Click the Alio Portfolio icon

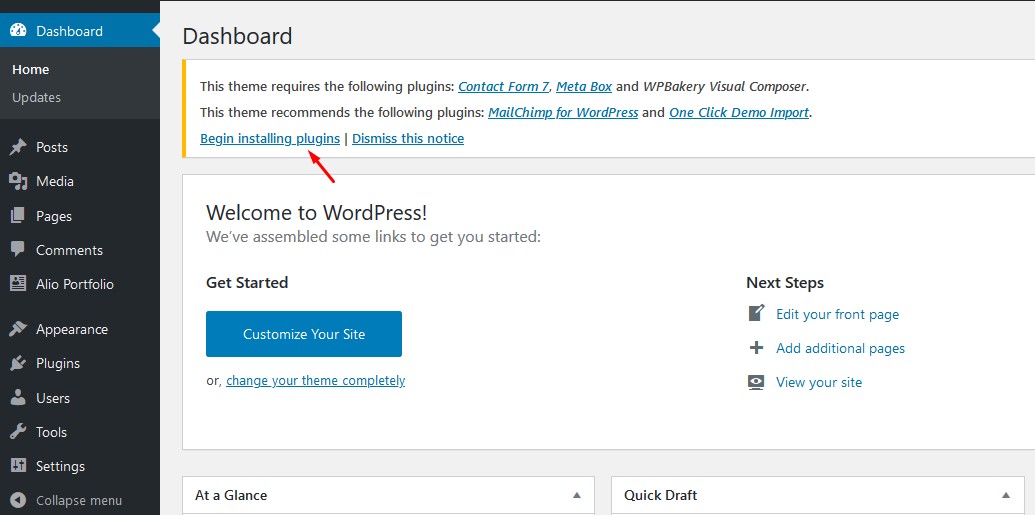18,284
